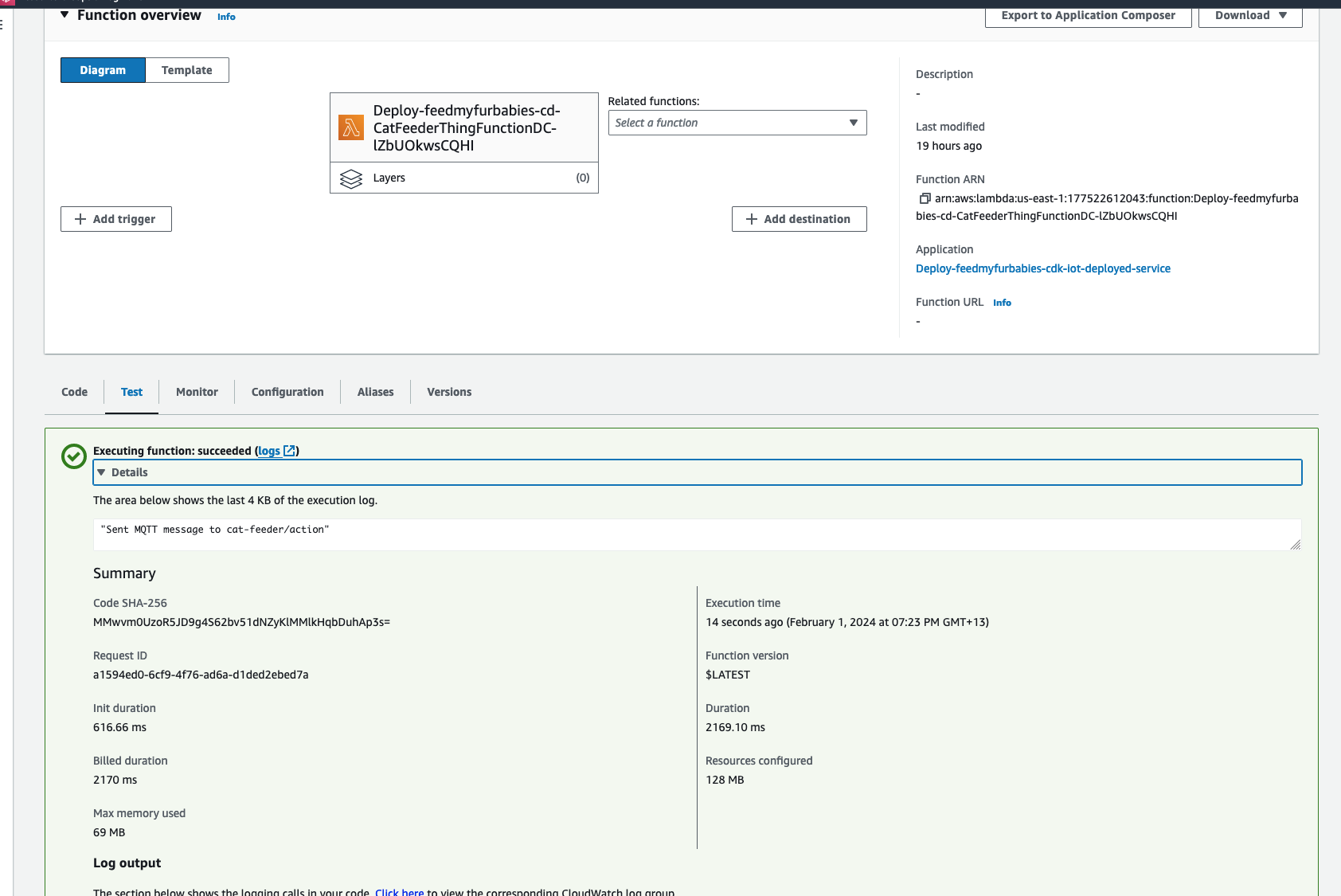Open the Code tab

coord(75,392)
